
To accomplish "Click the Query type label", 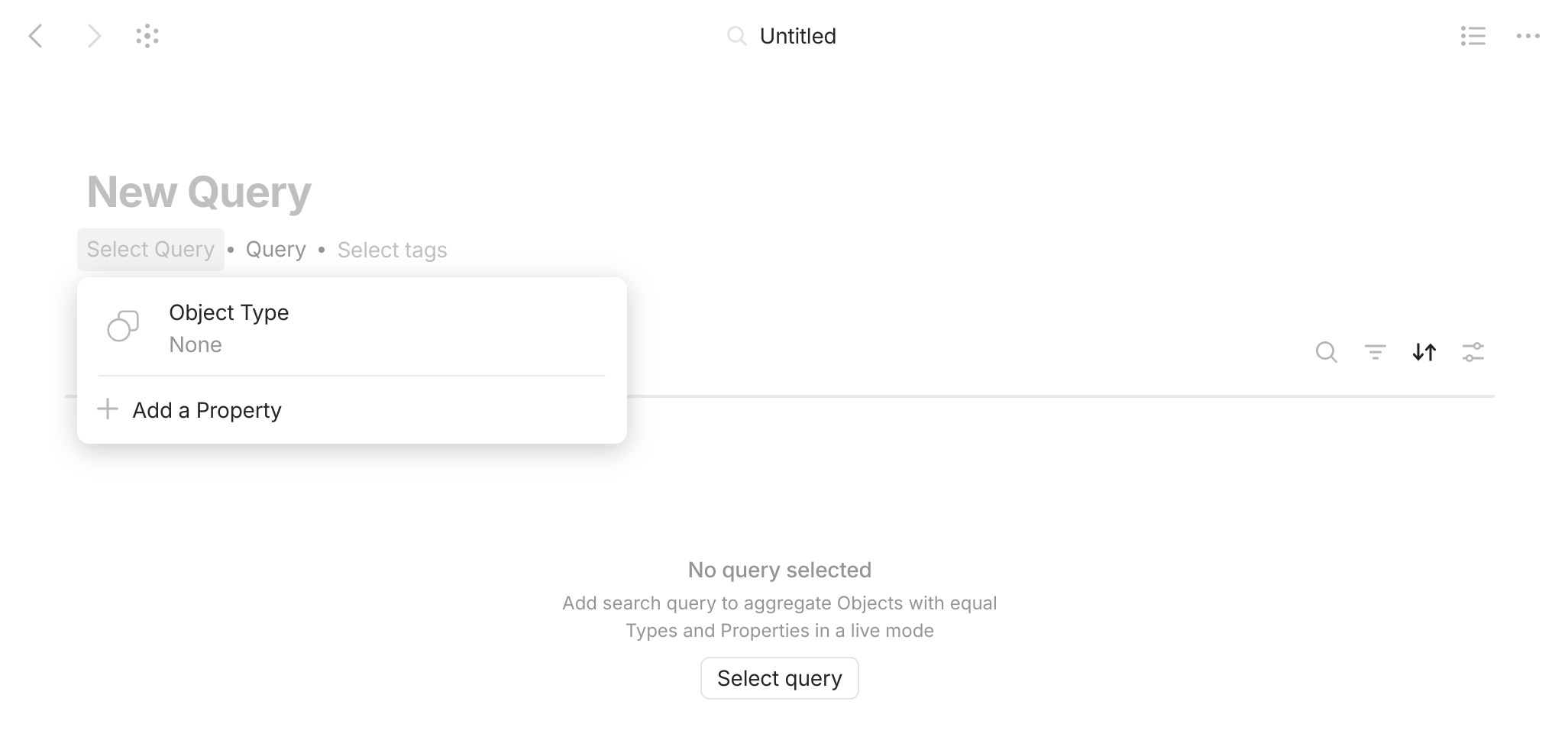I will (x=276, y=250).
